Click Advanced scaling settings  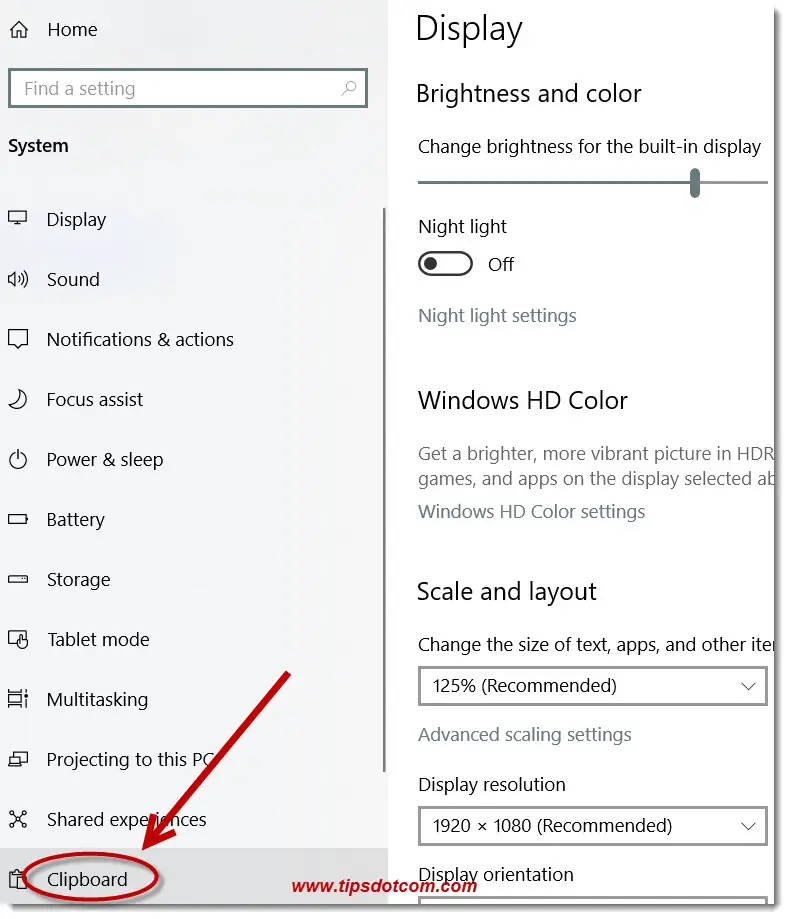pos(525,734)
